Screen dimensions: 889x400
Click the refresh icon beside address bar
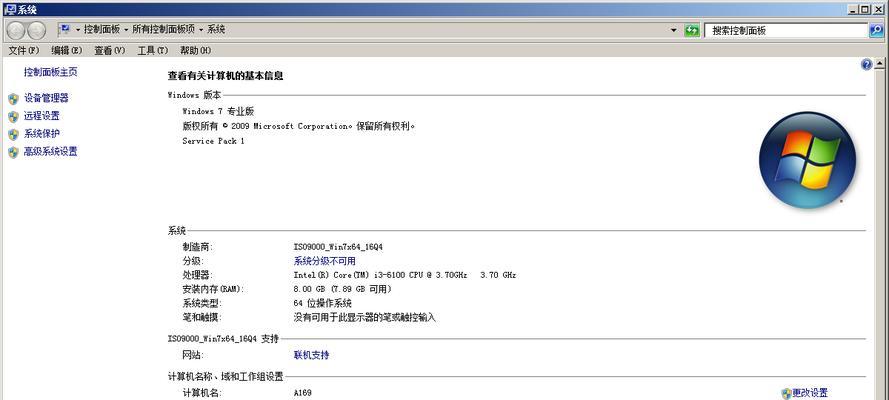(x=692, y=31)
